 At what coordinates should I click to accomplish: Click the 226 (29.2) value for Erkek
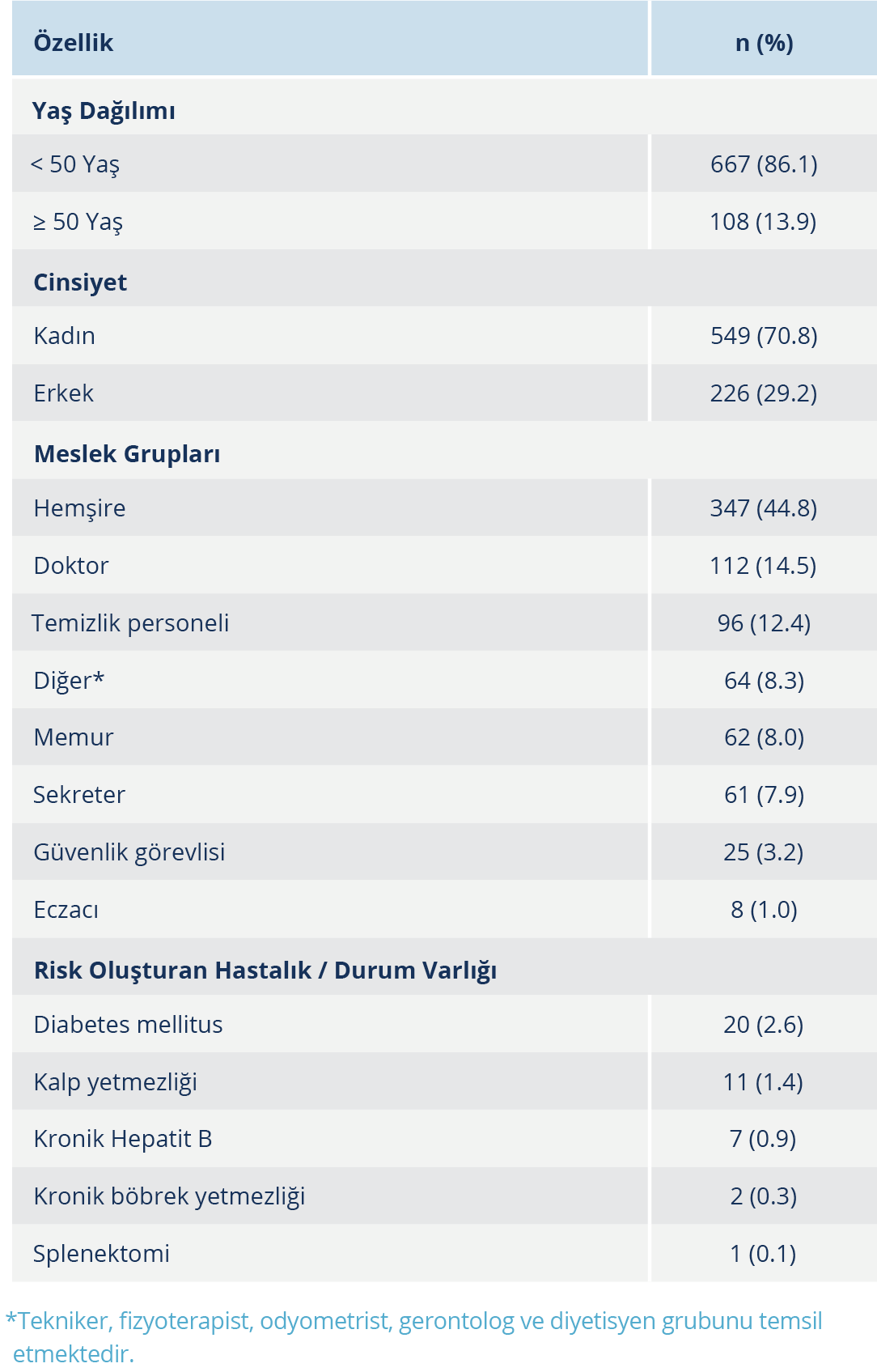tap(763, 393)
